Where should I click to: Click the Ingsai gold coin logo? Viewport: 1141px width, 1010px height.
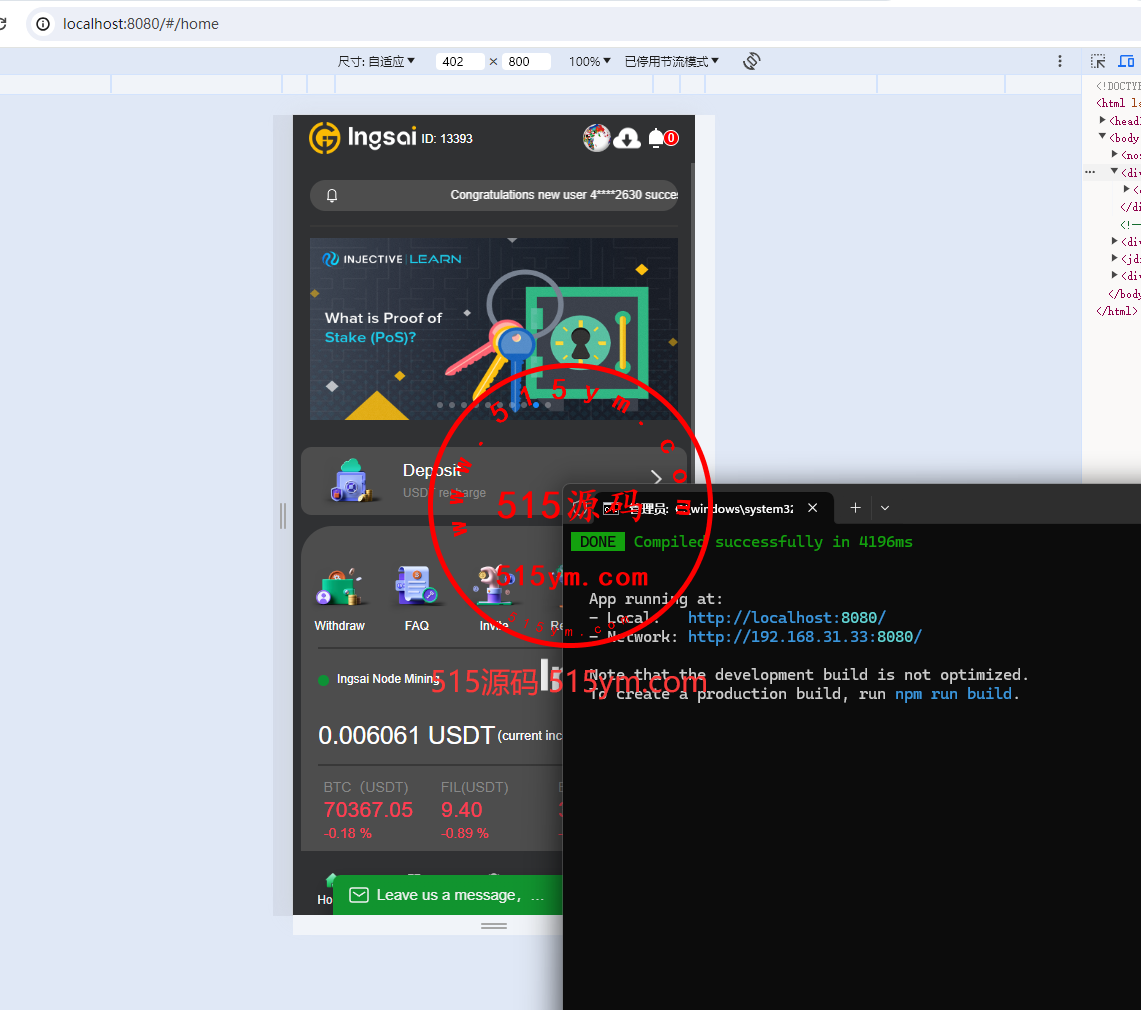[x=324, y=138]
